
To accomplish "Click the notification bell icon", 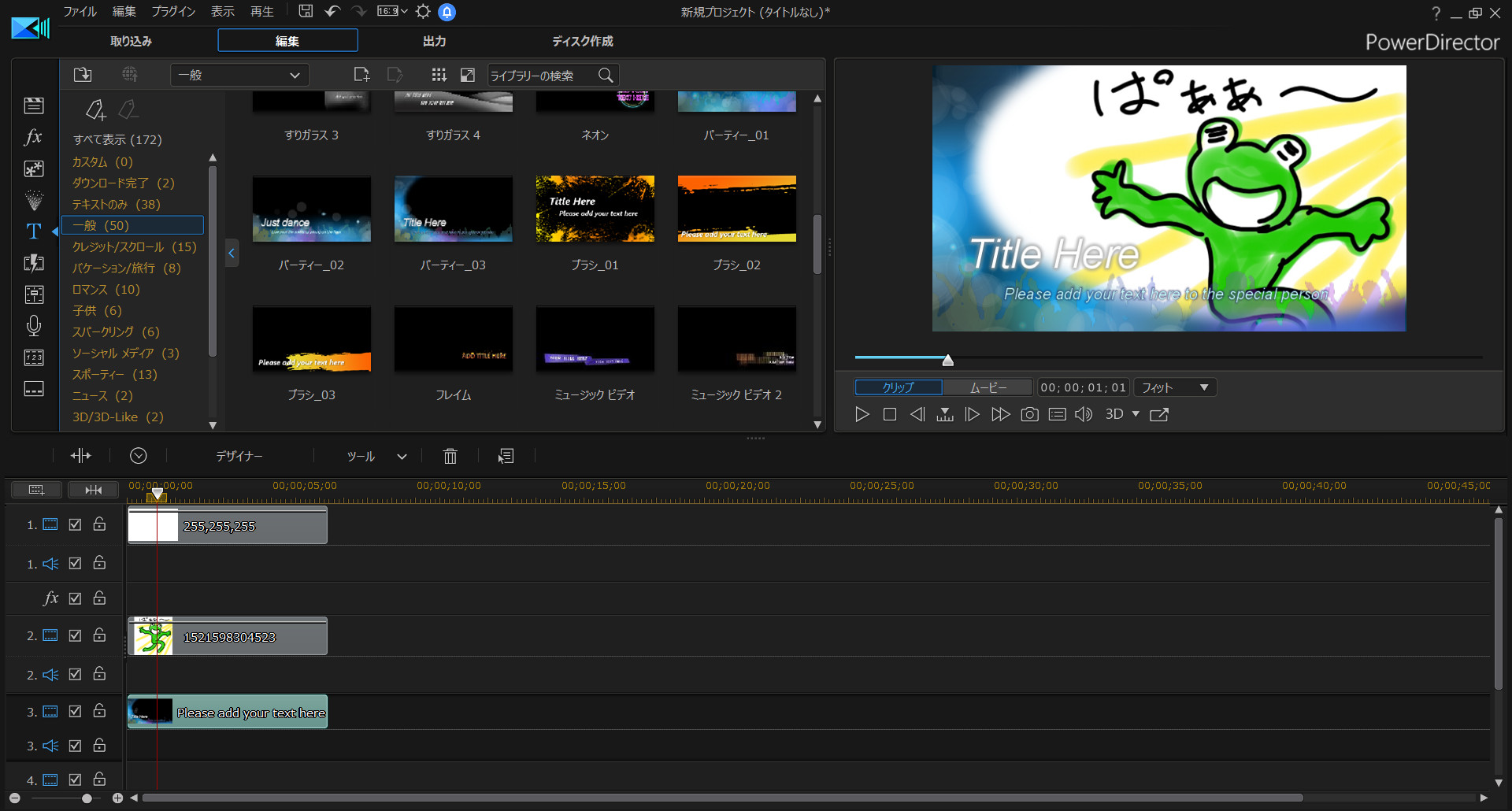I will [447, 12].
